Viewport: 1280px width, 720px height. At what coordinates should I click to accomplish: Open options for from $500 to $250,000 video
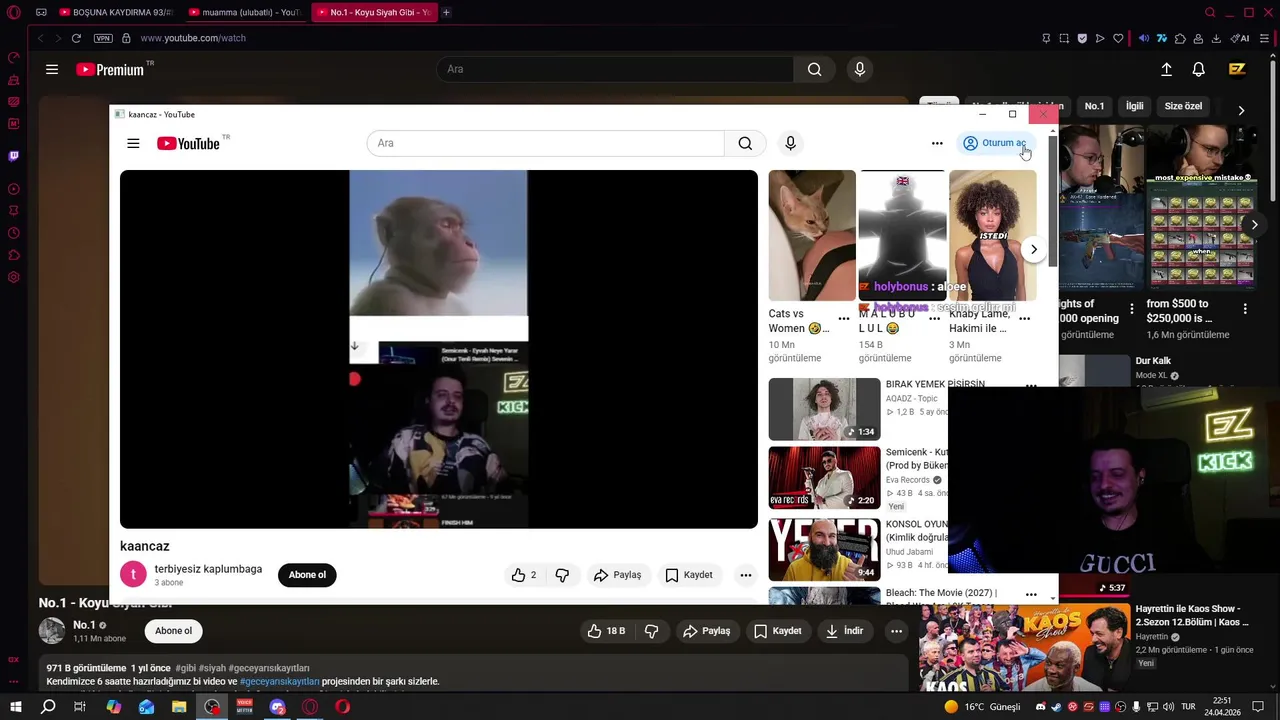1245,309
